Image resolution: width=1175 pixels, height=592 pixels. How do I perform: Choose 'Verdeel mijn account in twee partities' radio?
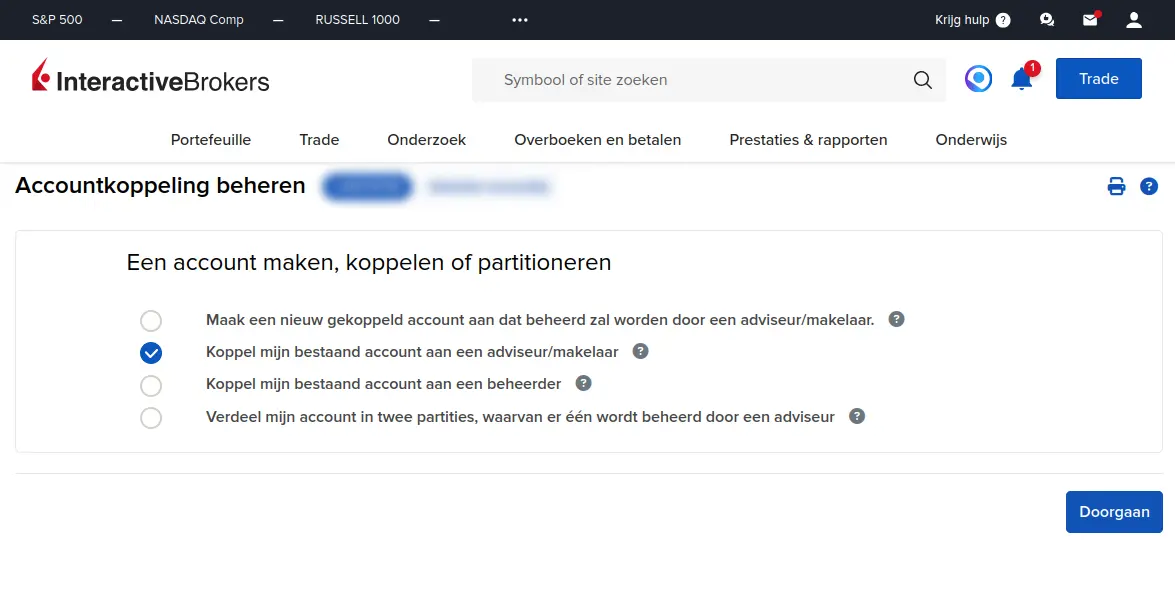pyautogui.click(x=151, y=417)
